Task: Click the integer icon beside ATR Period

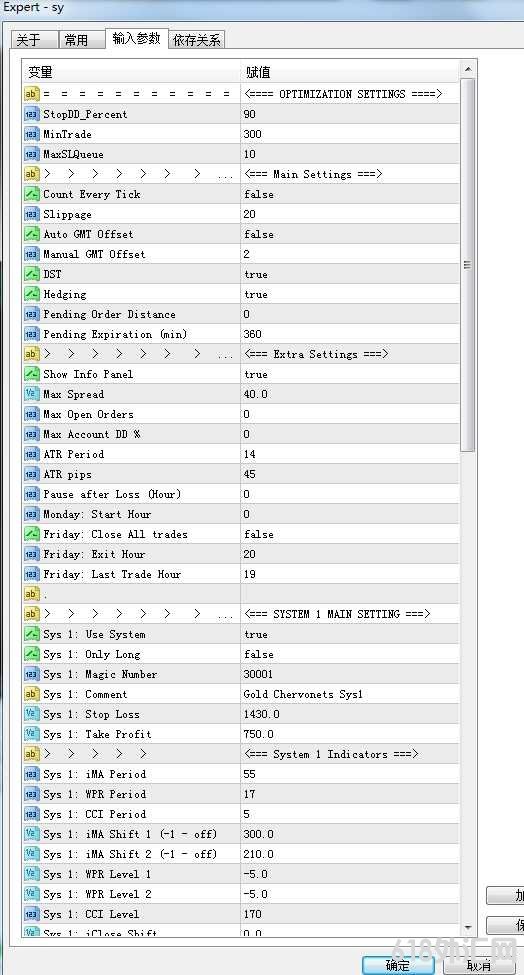Action: coord(31,454)
